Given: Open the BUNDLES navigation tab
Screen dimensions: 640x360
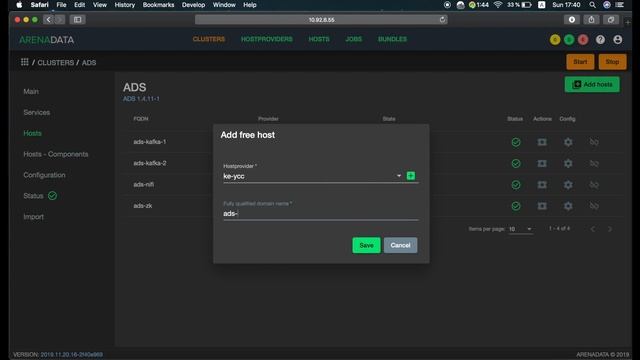Looking at the screenshot, I should tap(392, 39).
